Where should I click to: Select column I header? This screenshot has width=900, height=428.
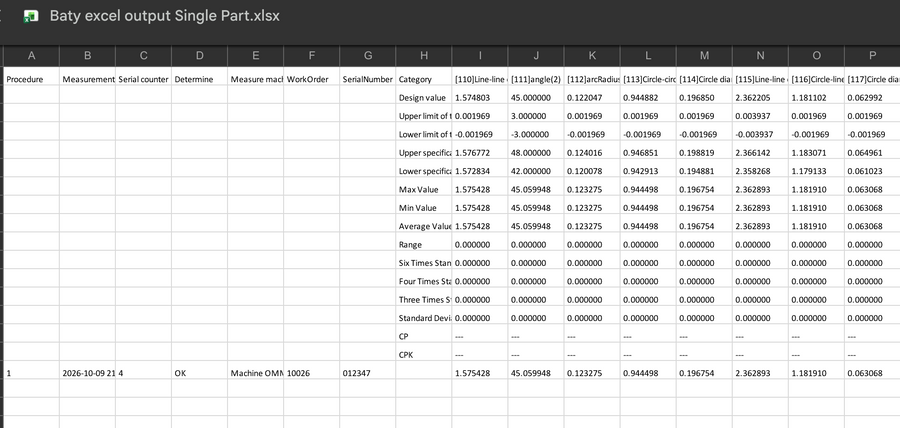click(x=480, y=56)
